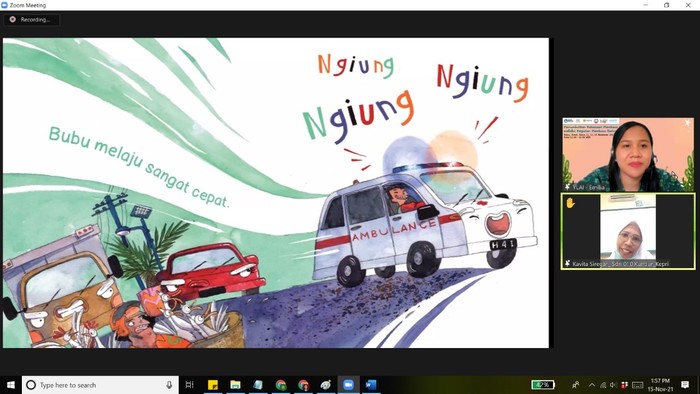Select the YLAI - Emilia video thumbnail

[x=628, y=154]
